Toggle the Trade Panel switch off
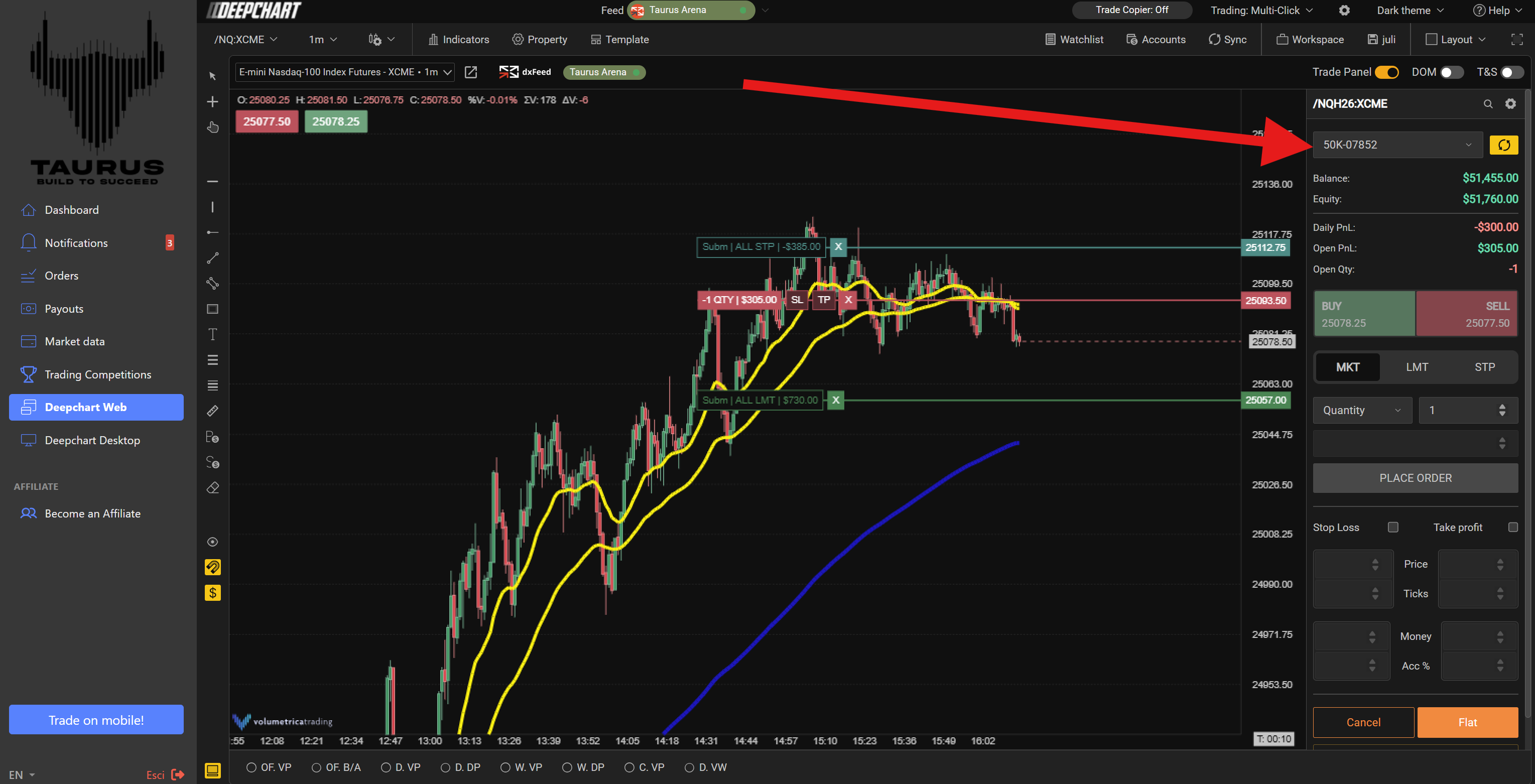 click(1386, 72)
